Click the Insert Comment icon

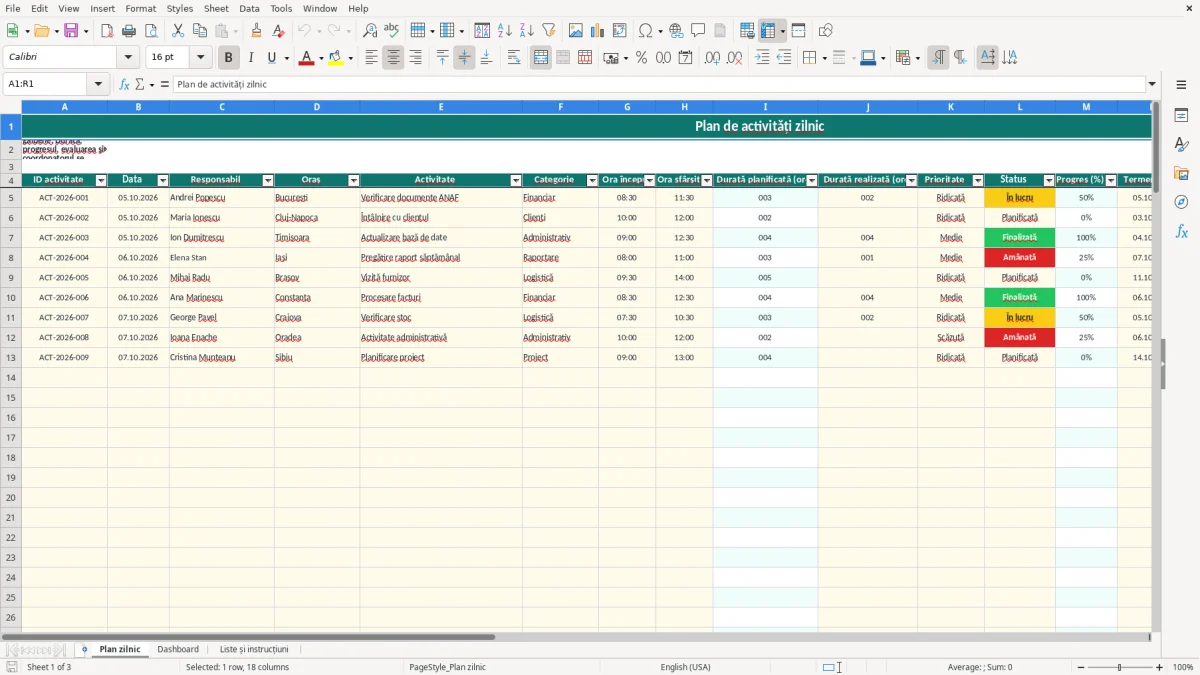698,31
